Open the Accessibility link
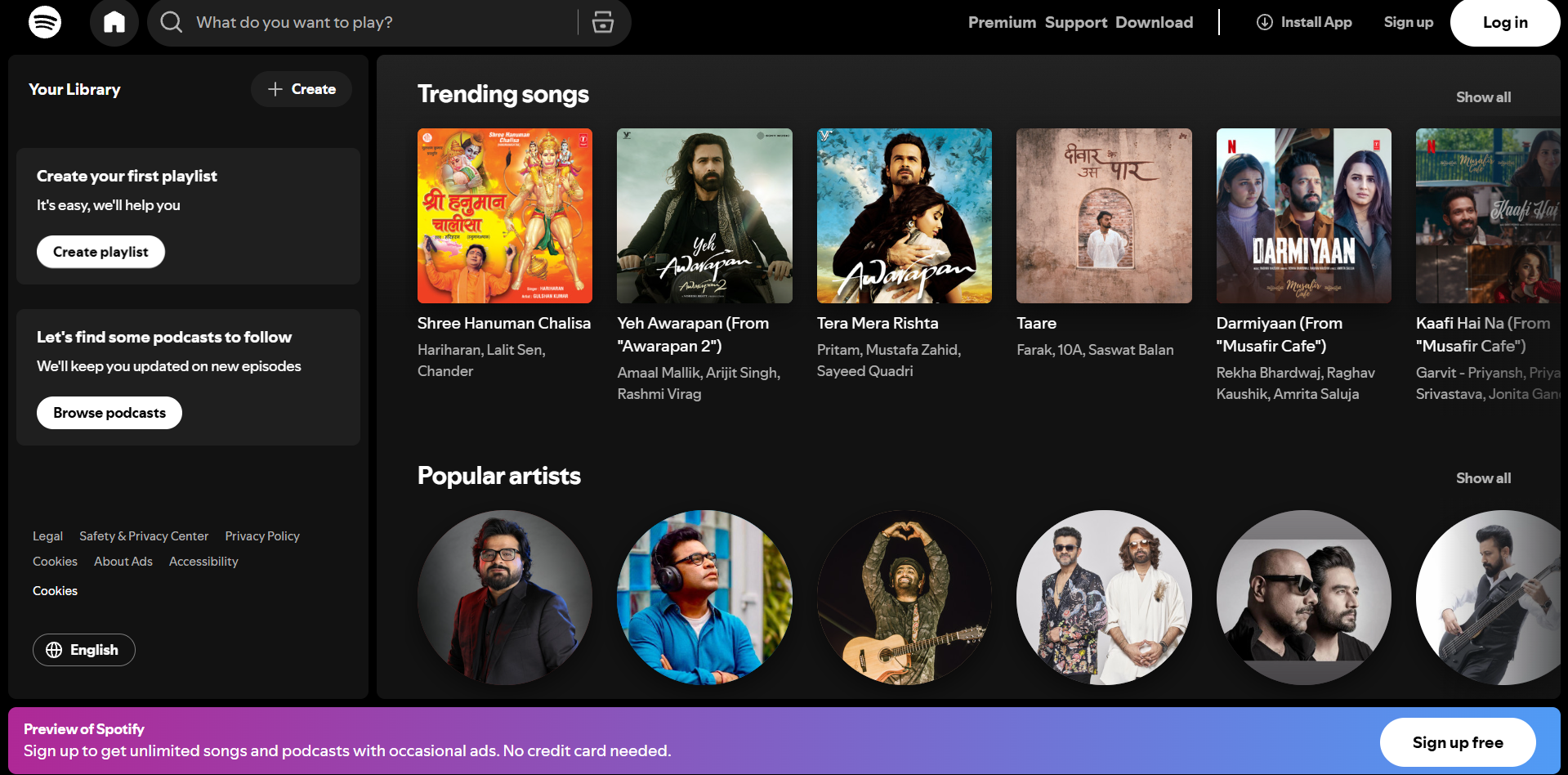This screenshot has height=775, width=1568. [x=203, y=562]
